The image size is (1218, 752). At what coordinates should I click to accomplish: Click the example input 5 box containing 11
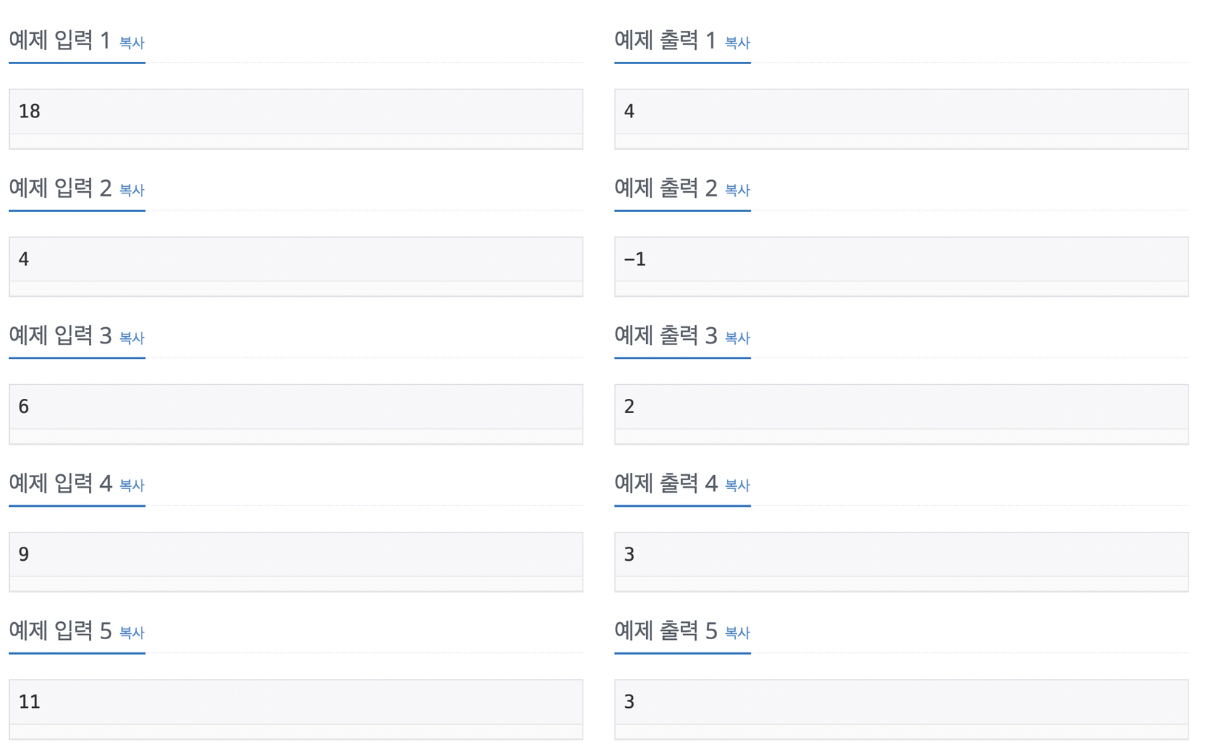click(296, 710)
